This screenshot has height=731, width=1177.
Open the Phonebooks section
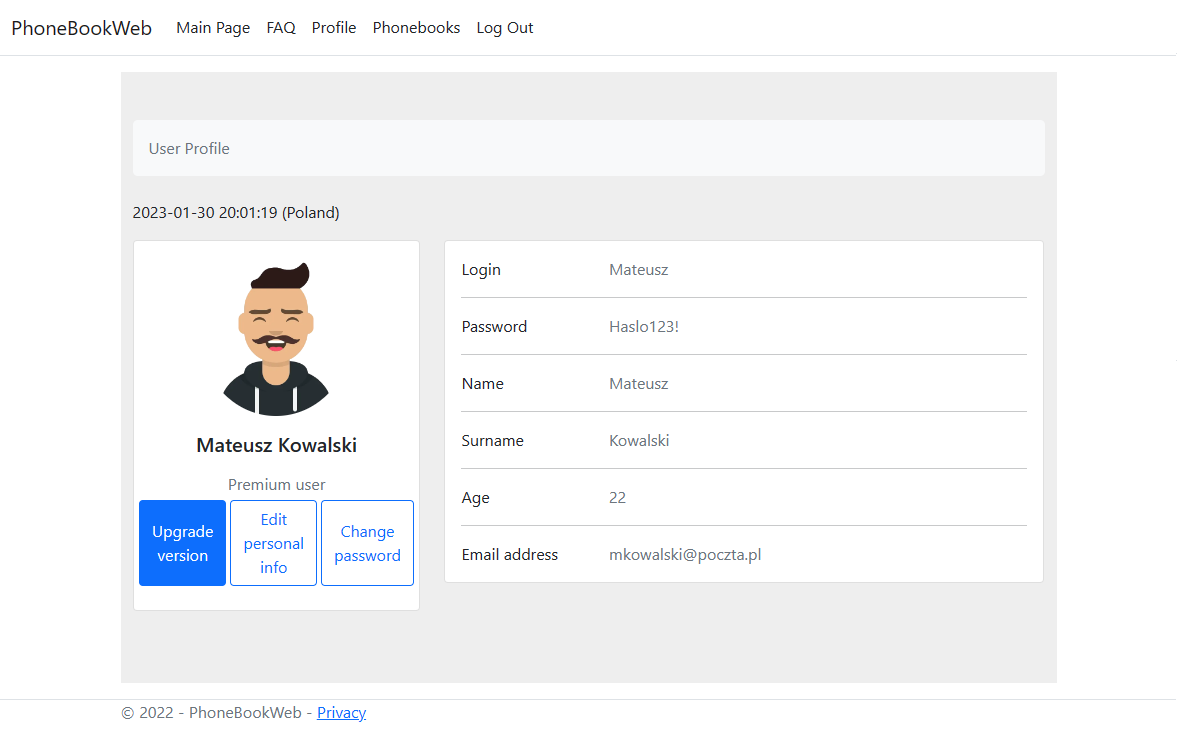(416, 28)
